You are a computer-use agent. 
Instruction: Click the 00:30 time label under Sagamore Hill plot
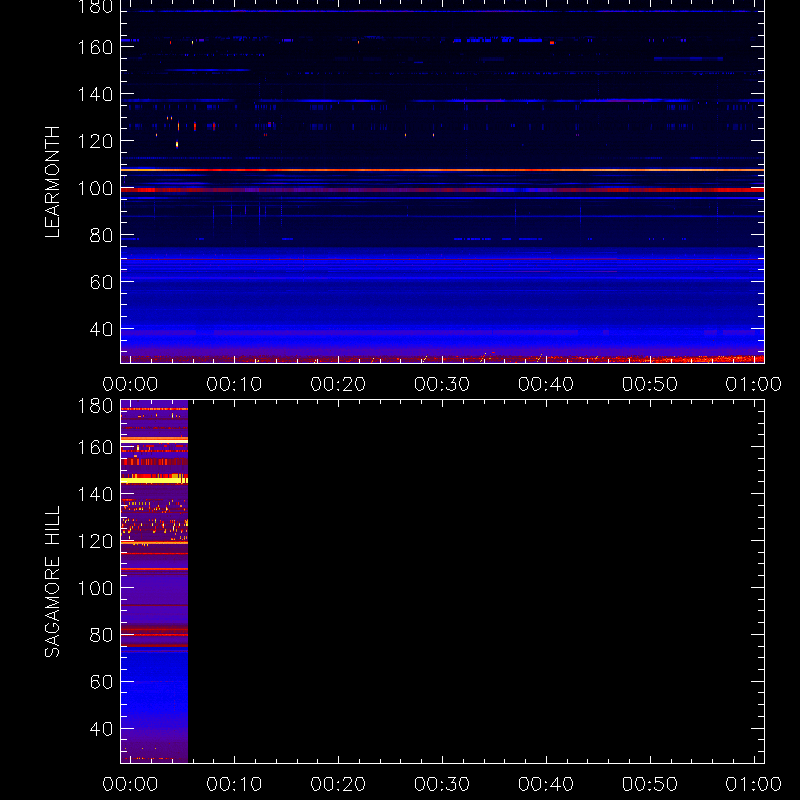[442, 784]
